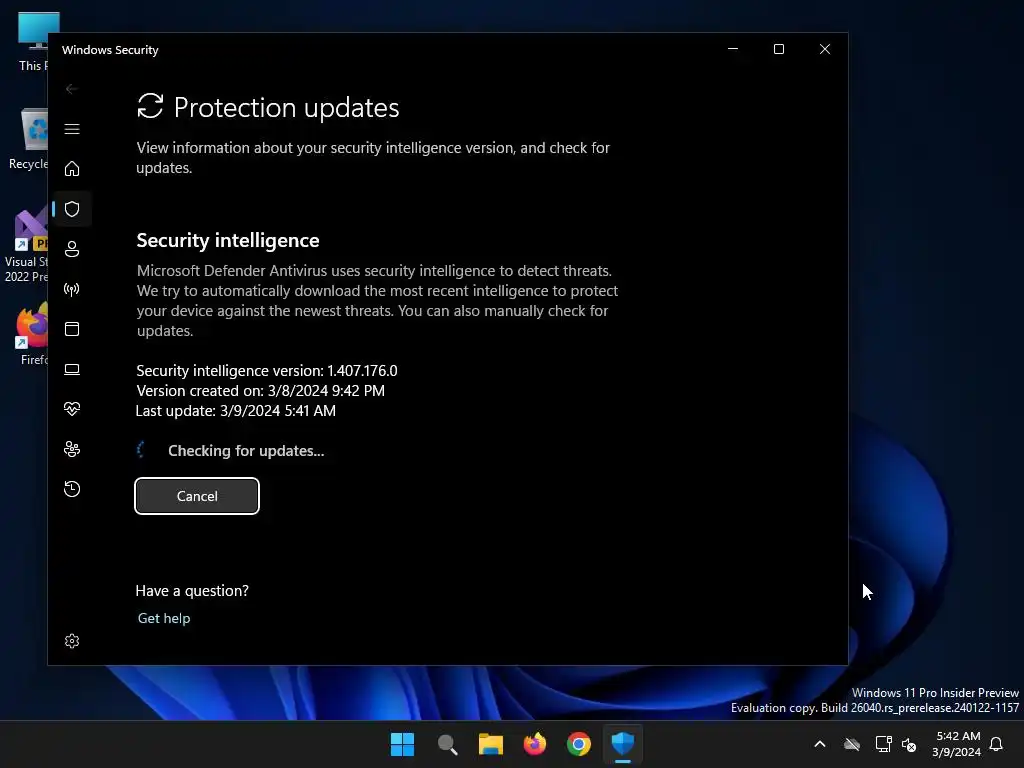Open Family options icon in sidebar
The image size is (1024, 768).
pos(72,449)
